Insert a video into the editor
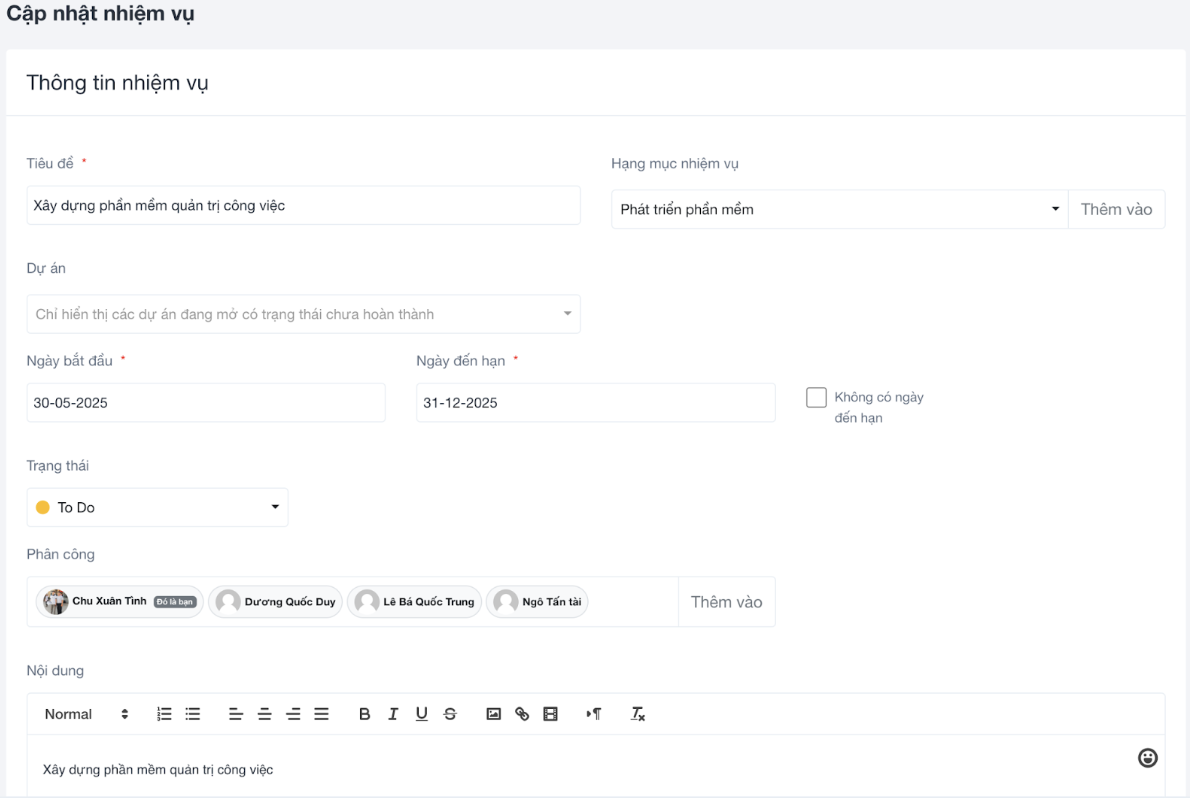 [550, 714]
